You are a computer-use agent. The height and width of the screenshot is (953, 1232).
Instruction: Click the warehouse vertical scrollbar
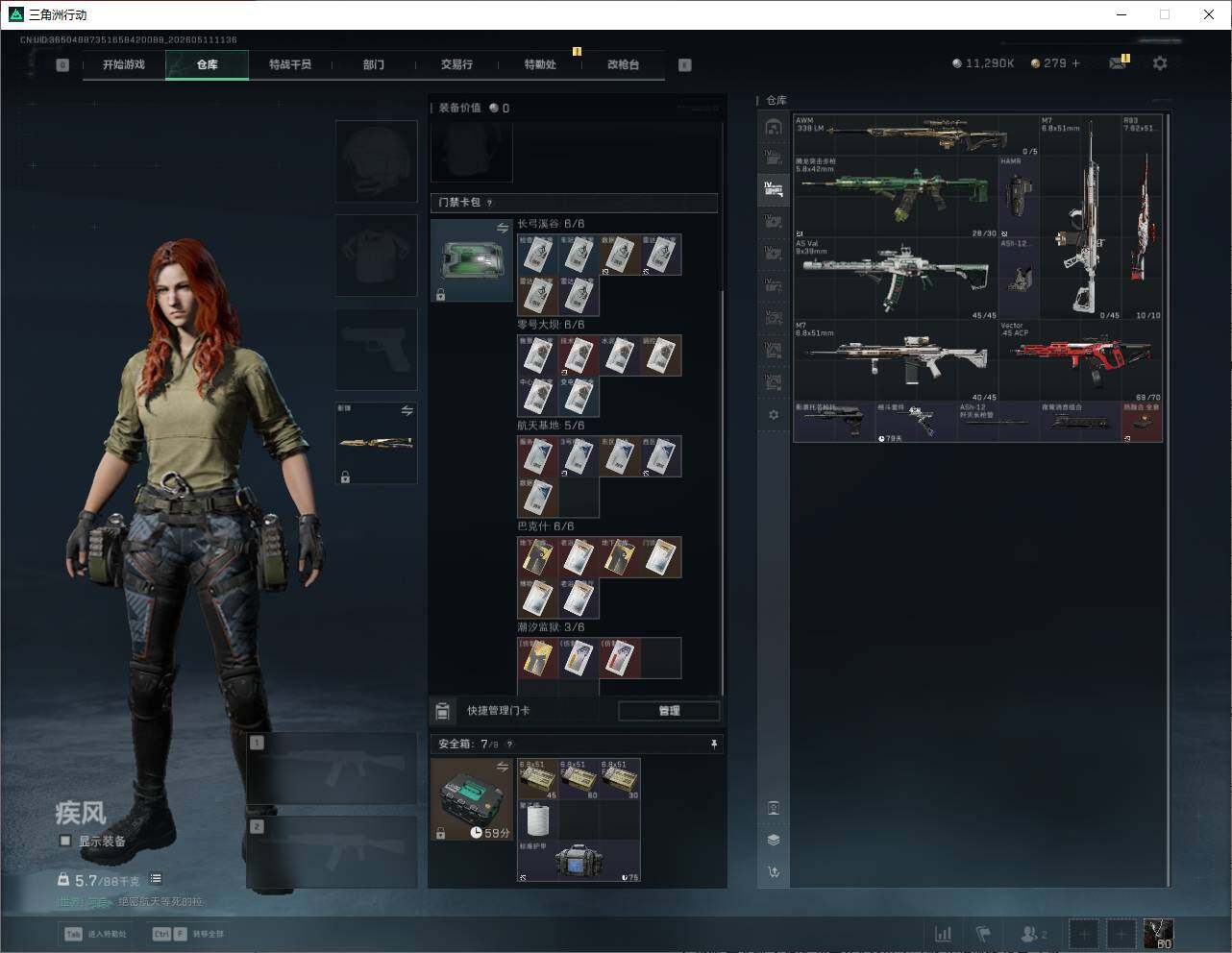coord(1168,500)
